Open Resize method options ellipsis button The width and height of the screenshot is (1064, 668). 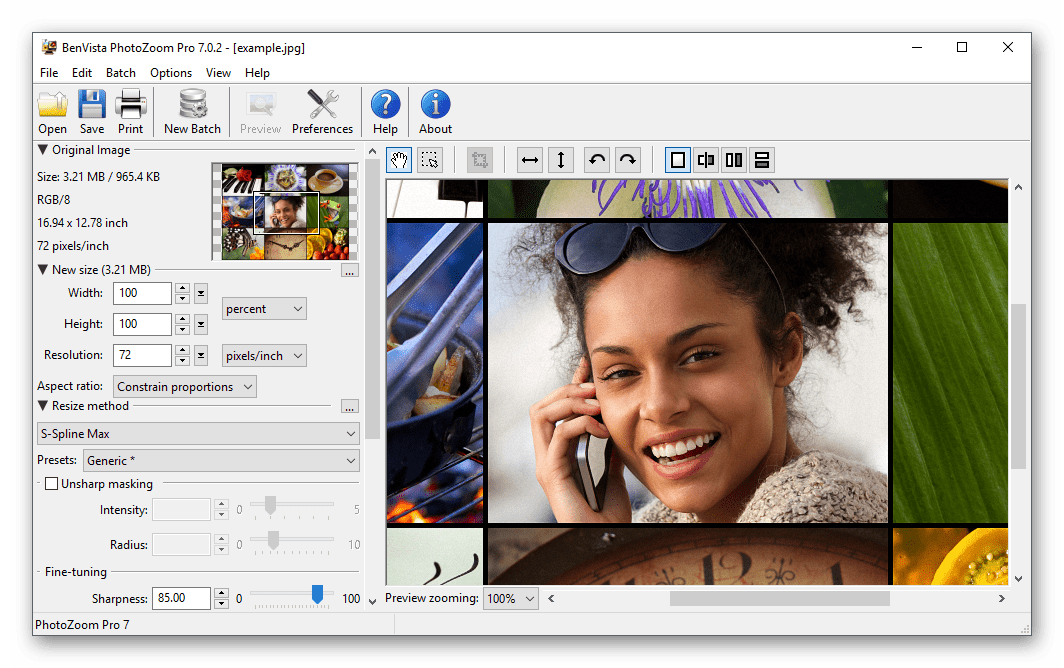tap(349, 407)
